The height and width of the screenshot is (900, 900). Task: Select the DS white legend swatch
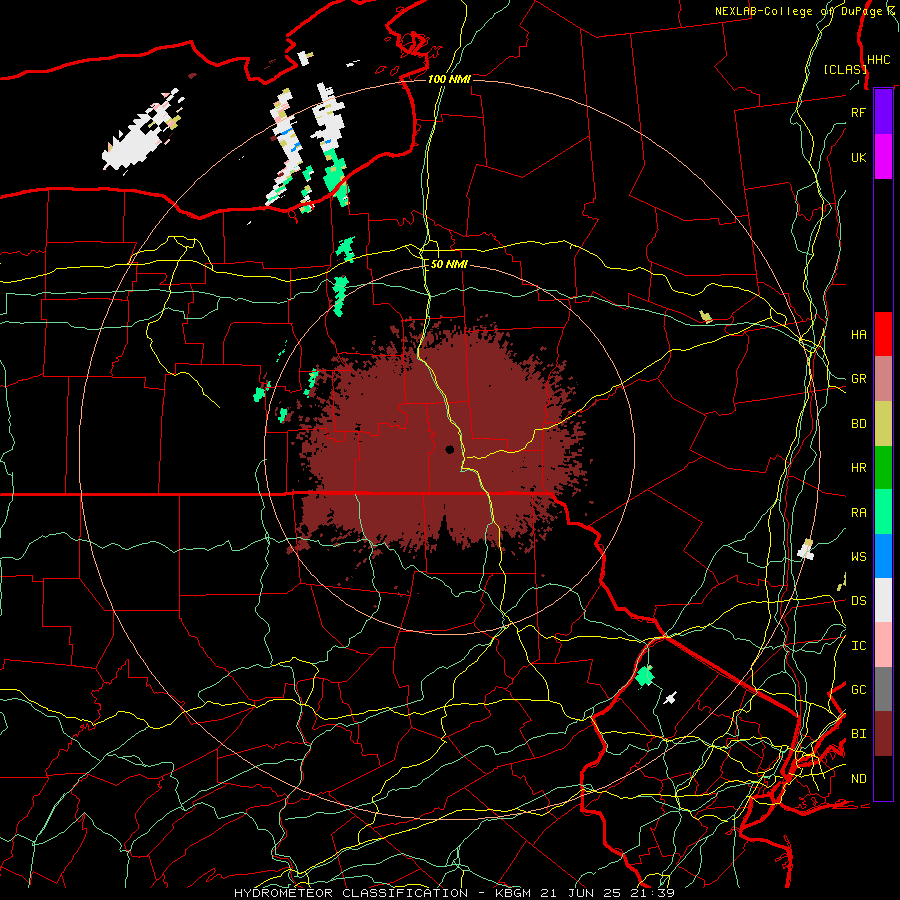click(x=883, y=600)
